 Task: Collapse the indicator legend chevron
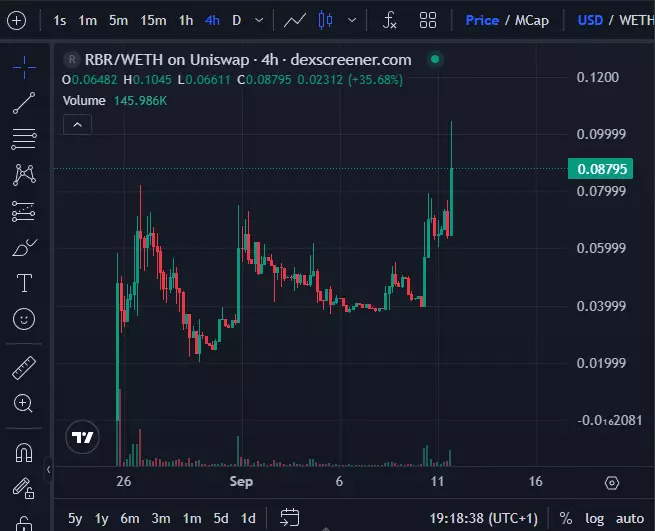[77, 124]
